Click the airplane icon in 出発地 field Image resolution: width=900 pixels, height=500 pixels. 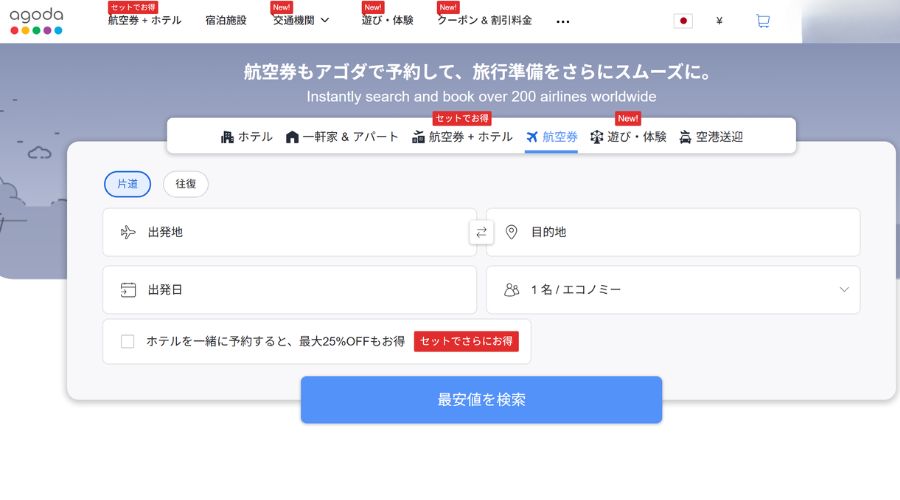[128, 232]
